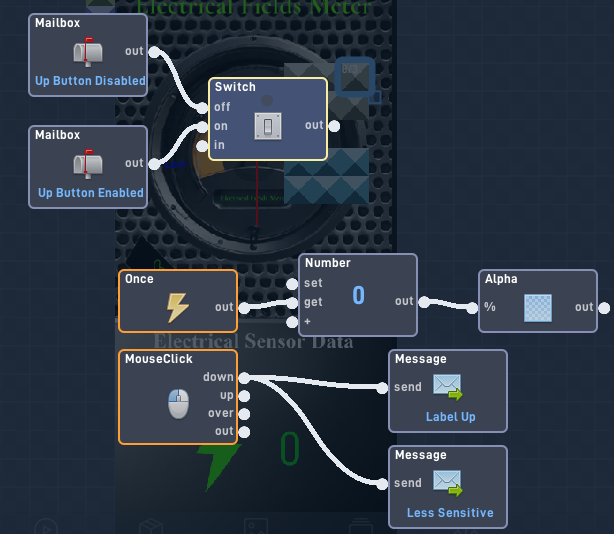Click the Number node value 0
The height and width of the screenshot is (534, 614).
(x=358, y=295)
